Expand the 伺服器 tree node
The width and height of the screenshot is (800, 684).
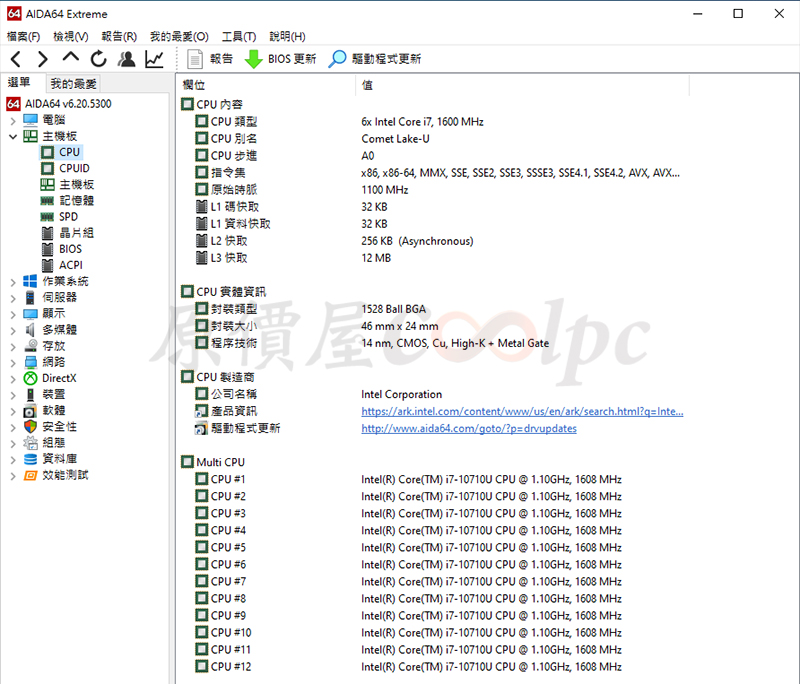pos(13,298)
